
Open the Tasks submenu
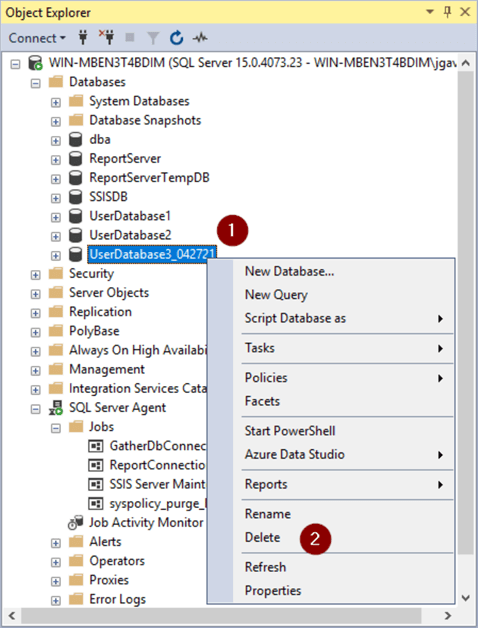[x=344, y=348]
